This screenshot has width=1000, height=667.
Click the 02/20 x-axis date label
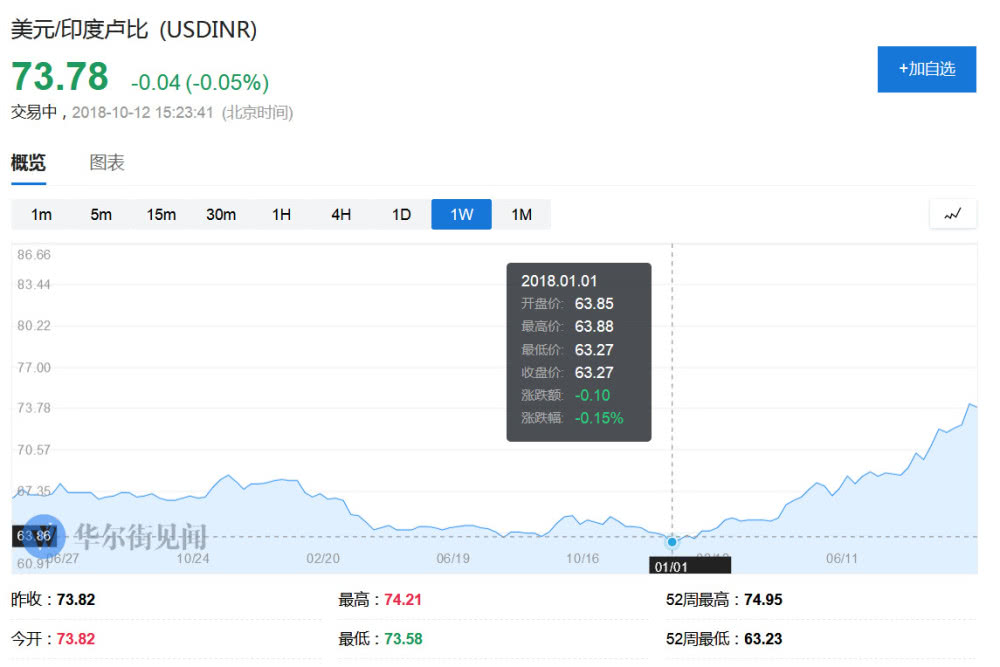pyautogui.click(x=323, y=559)
